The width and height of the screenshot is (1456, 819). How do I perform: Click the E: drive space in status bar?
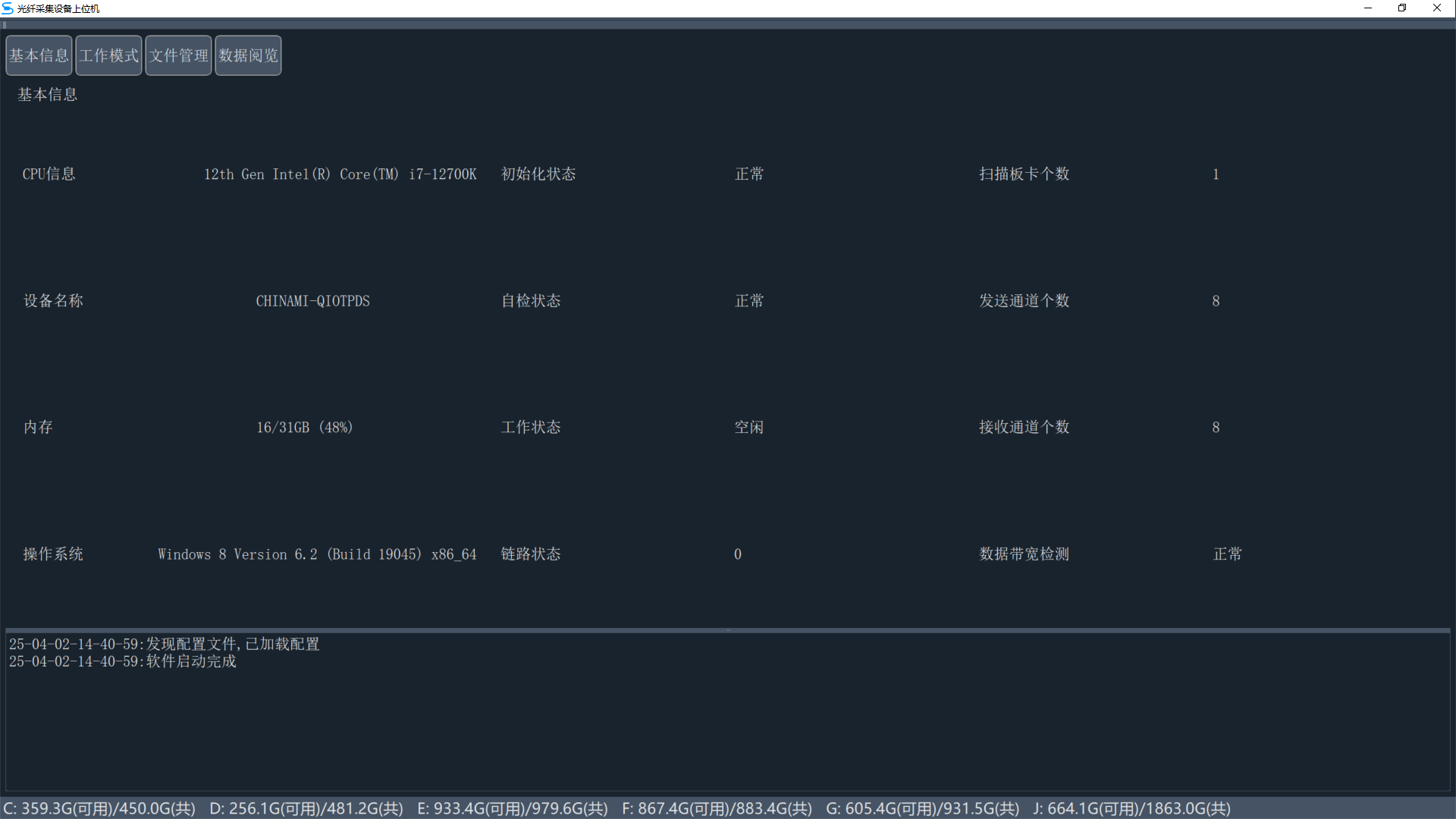tap(513, 808)
